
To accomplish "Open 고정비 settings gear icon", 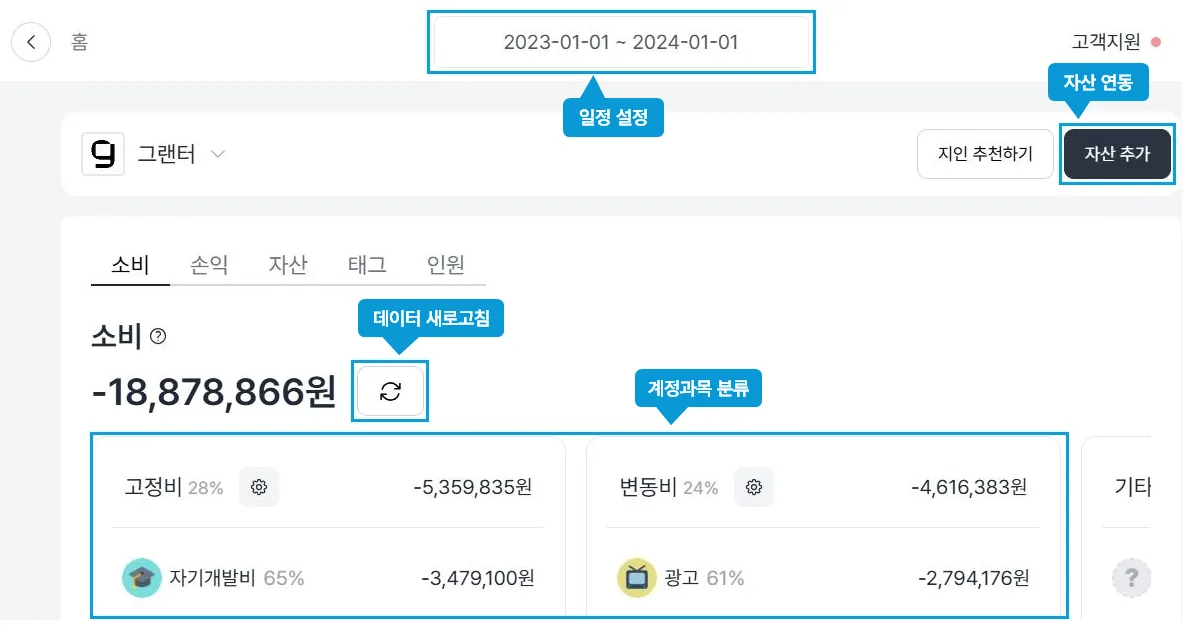I will (x=259, y=487).
